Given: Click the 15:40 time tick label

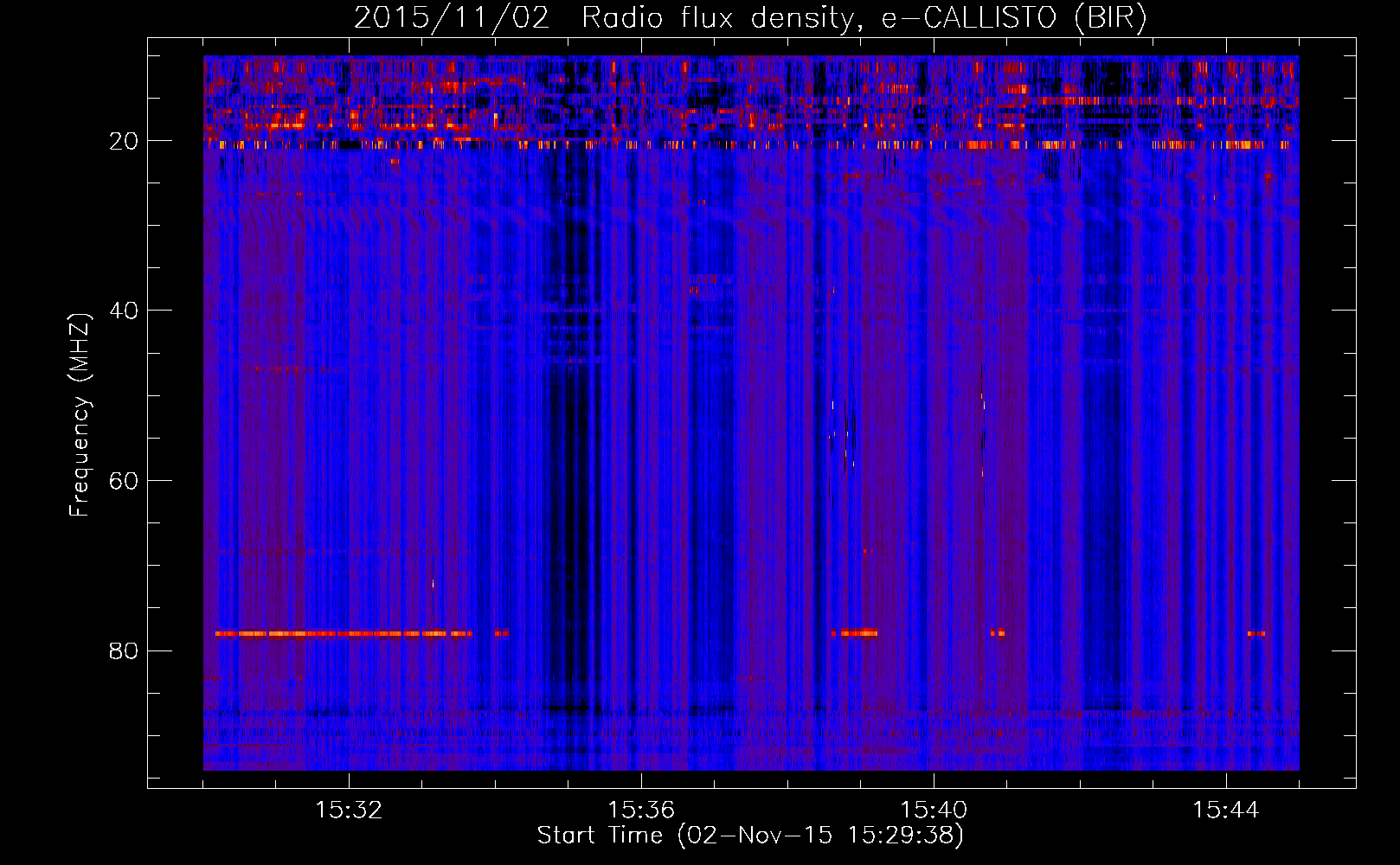Looking at the screenshot, I should click(x=934, y=811).
